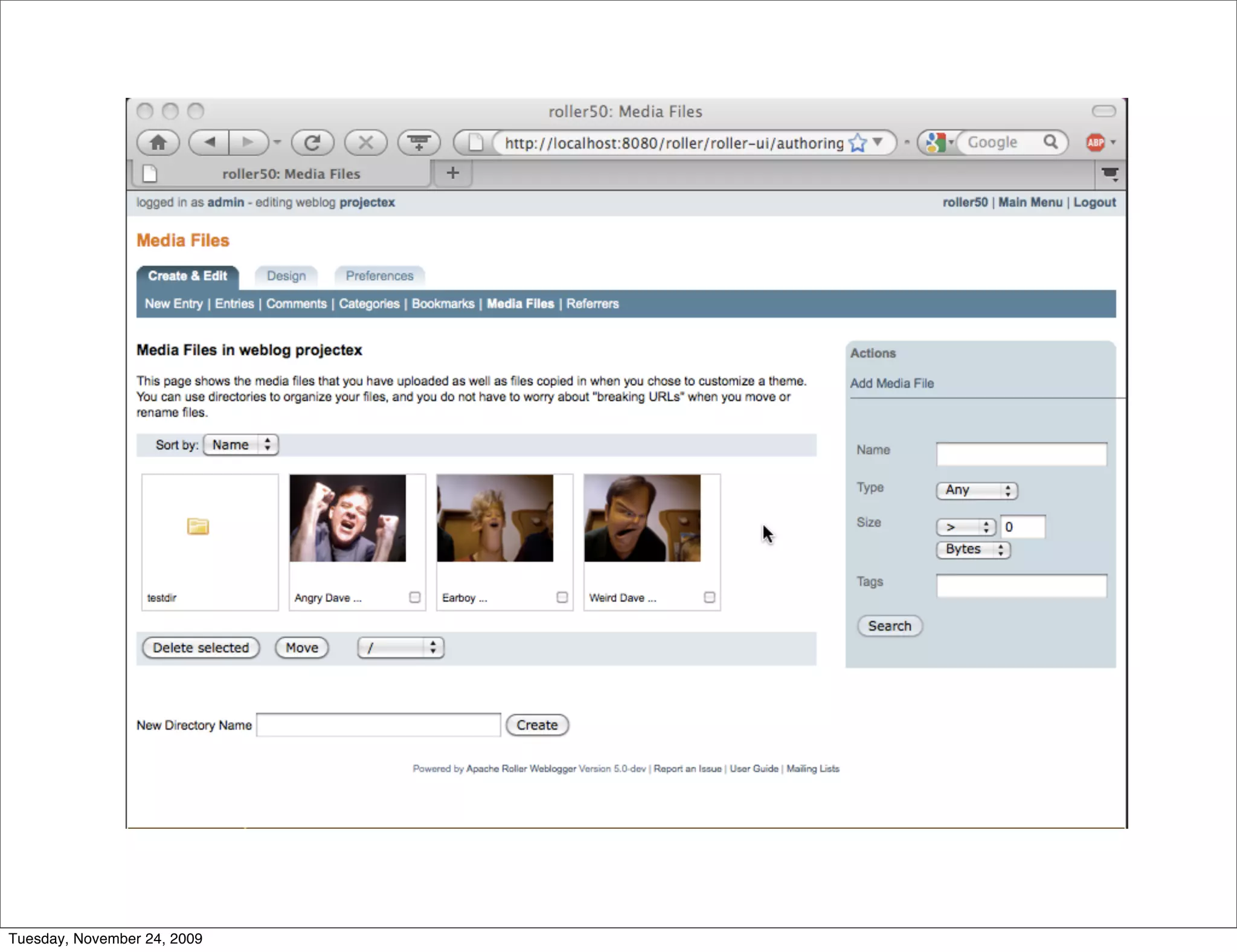Click the Adblock Plus ABP icon

1095,143
